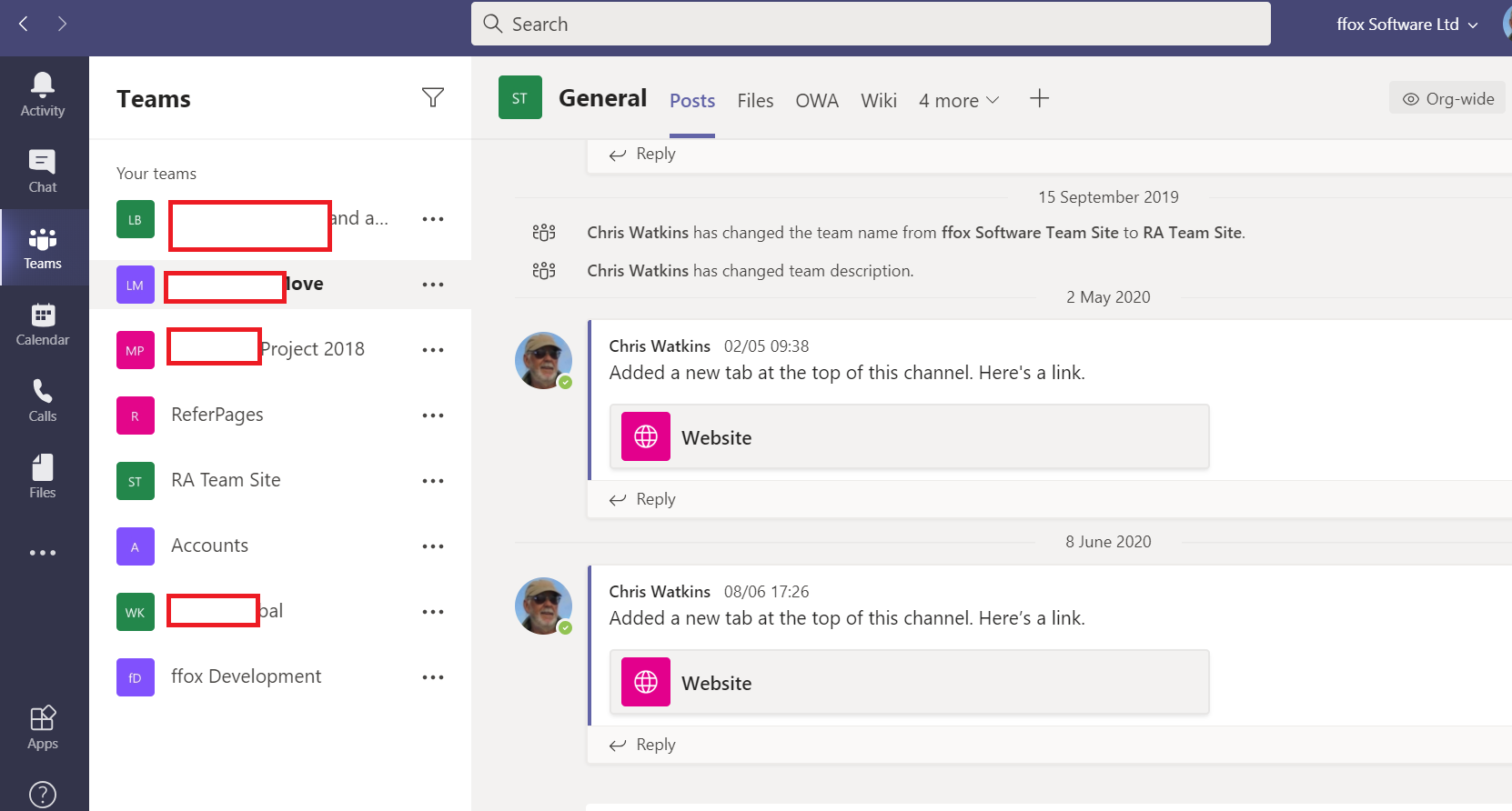
Task: Go forward with the right arrow
Action: coord(62,24)
